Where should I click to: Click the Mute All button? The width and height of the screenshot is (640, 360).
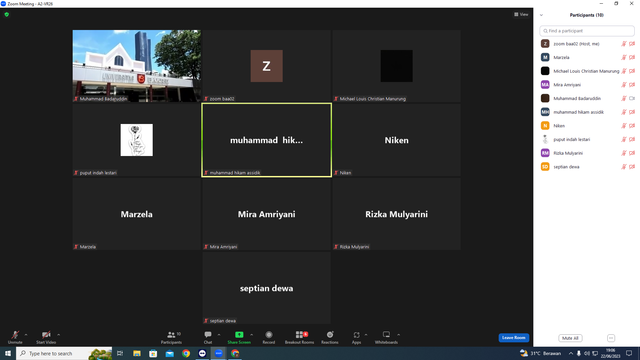570,338
